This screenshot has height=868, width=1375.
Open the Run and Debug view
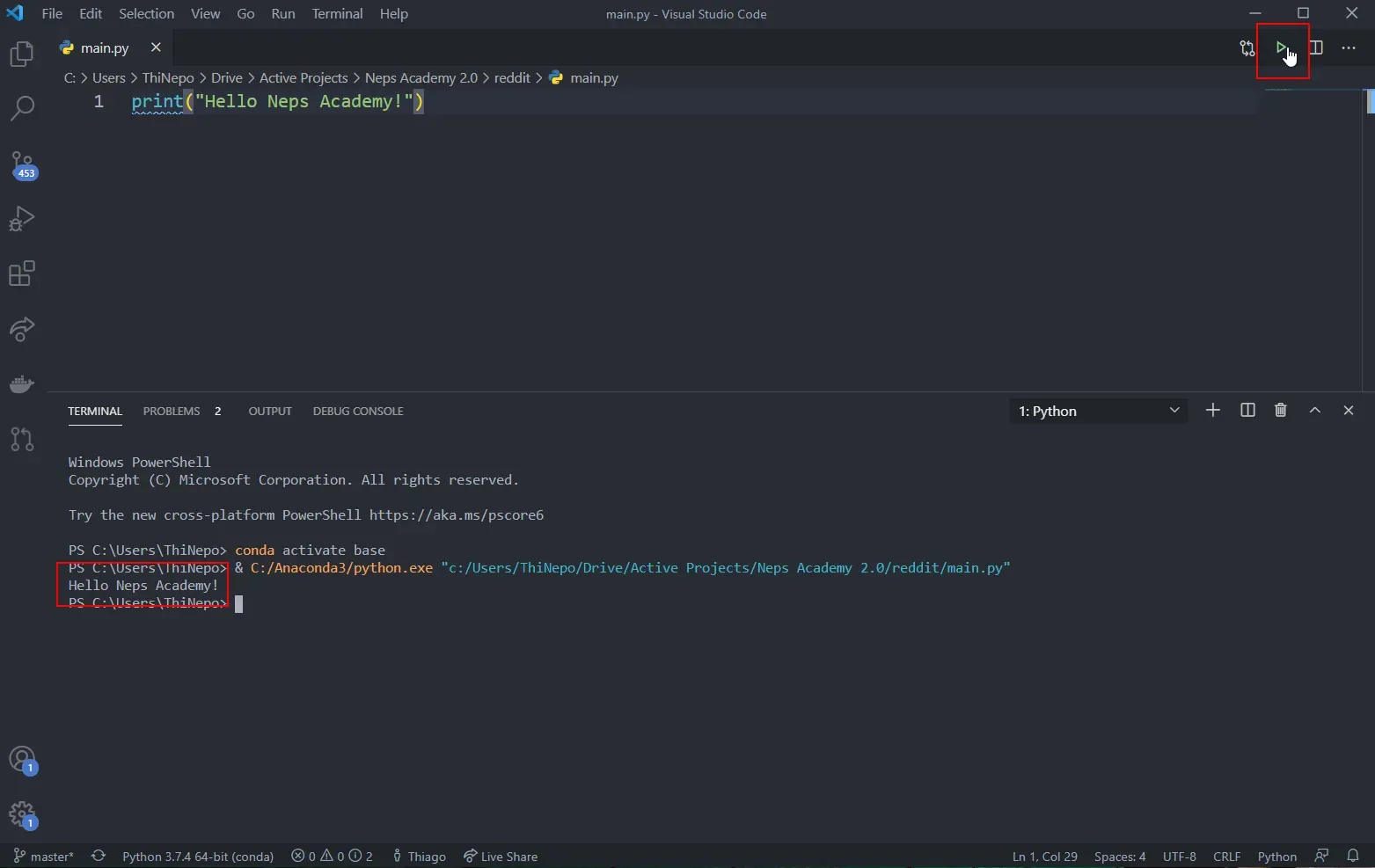tap(22, 218)
